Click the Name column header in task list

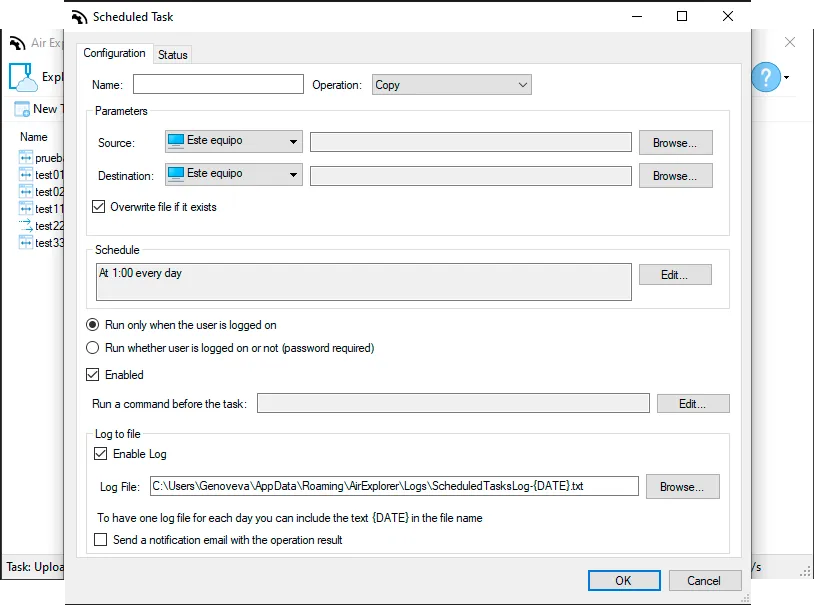point(34,137)
